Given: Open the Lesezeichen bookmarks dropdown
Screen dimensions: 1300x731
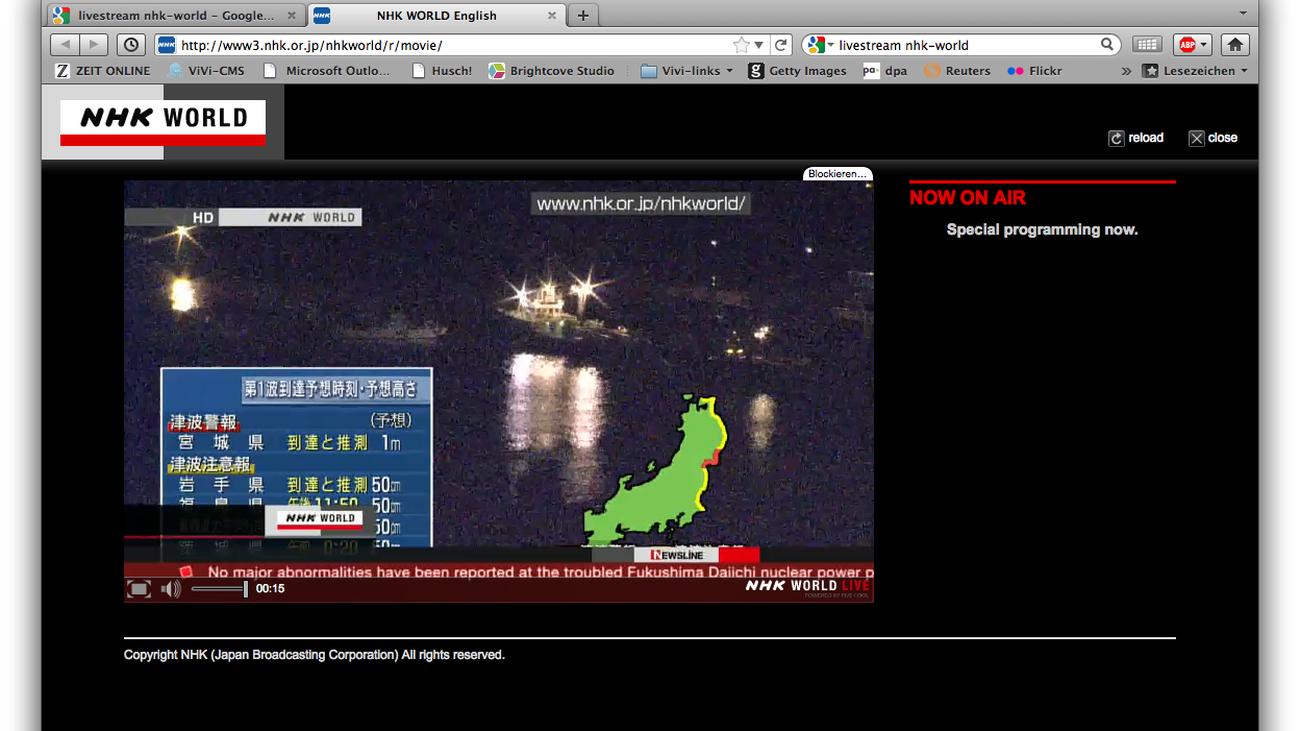Looking at the screenshot, I should (1196, 71).
